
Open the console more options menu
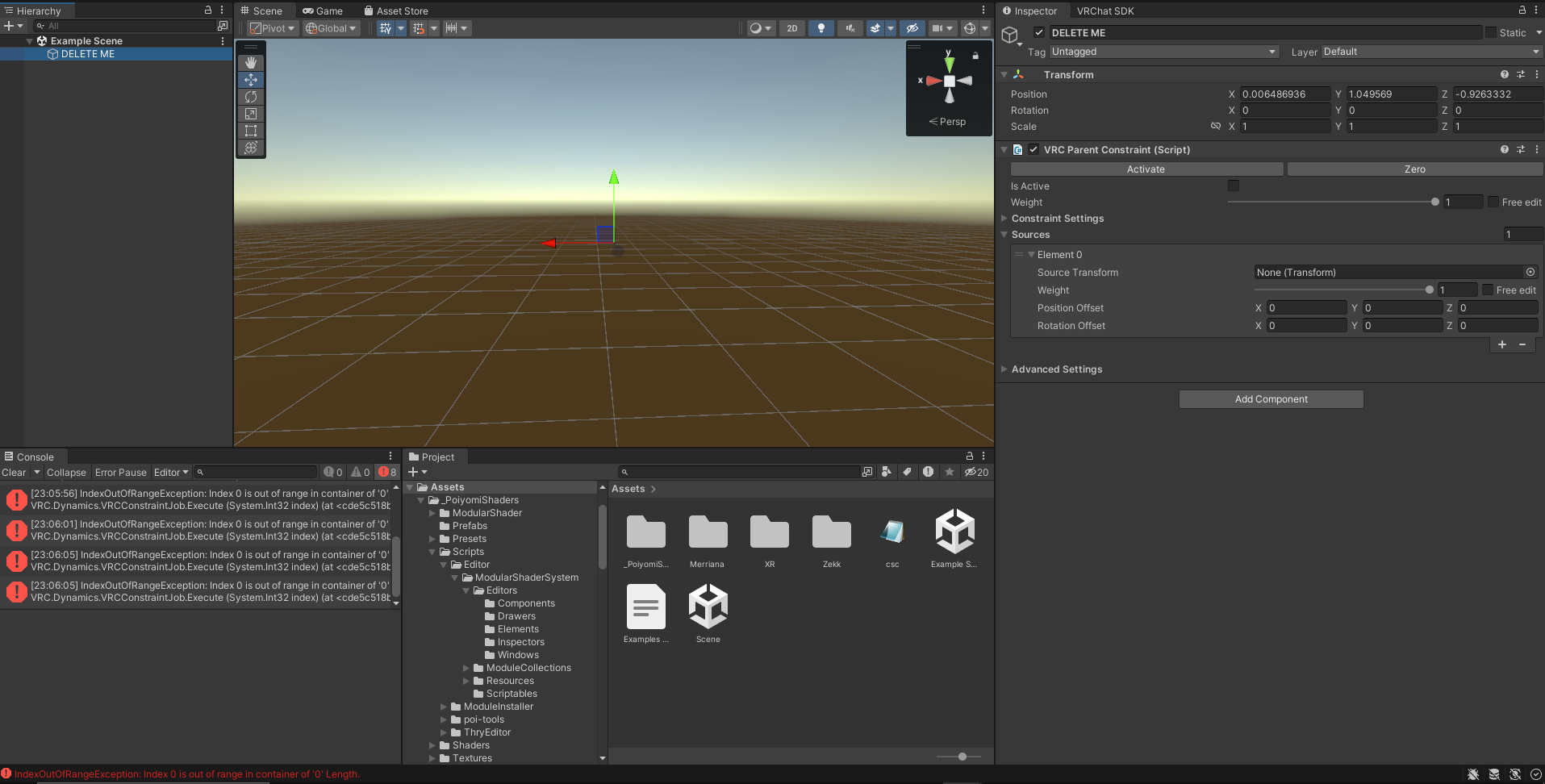pos(390,457)
